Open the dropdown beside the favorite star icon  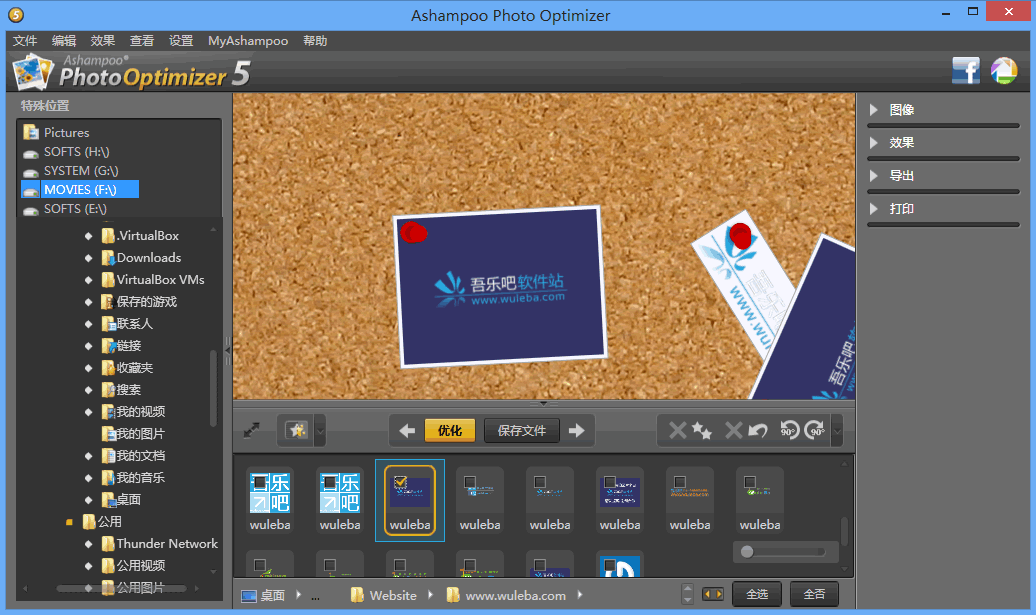320,431
